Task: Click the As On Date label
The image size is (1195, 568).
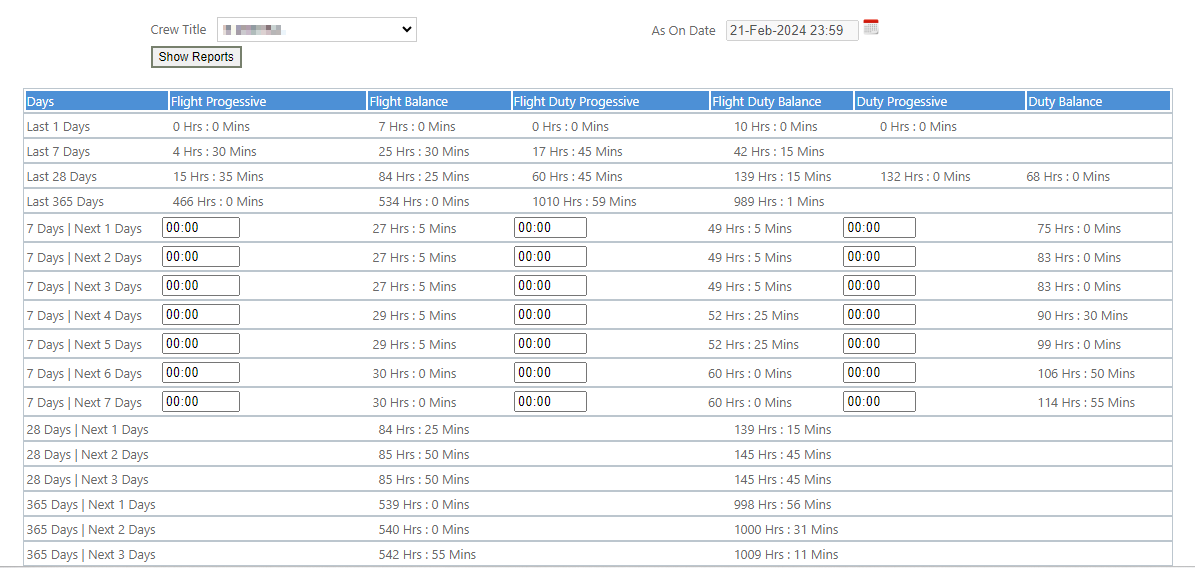Action: [x=684, y=31]
